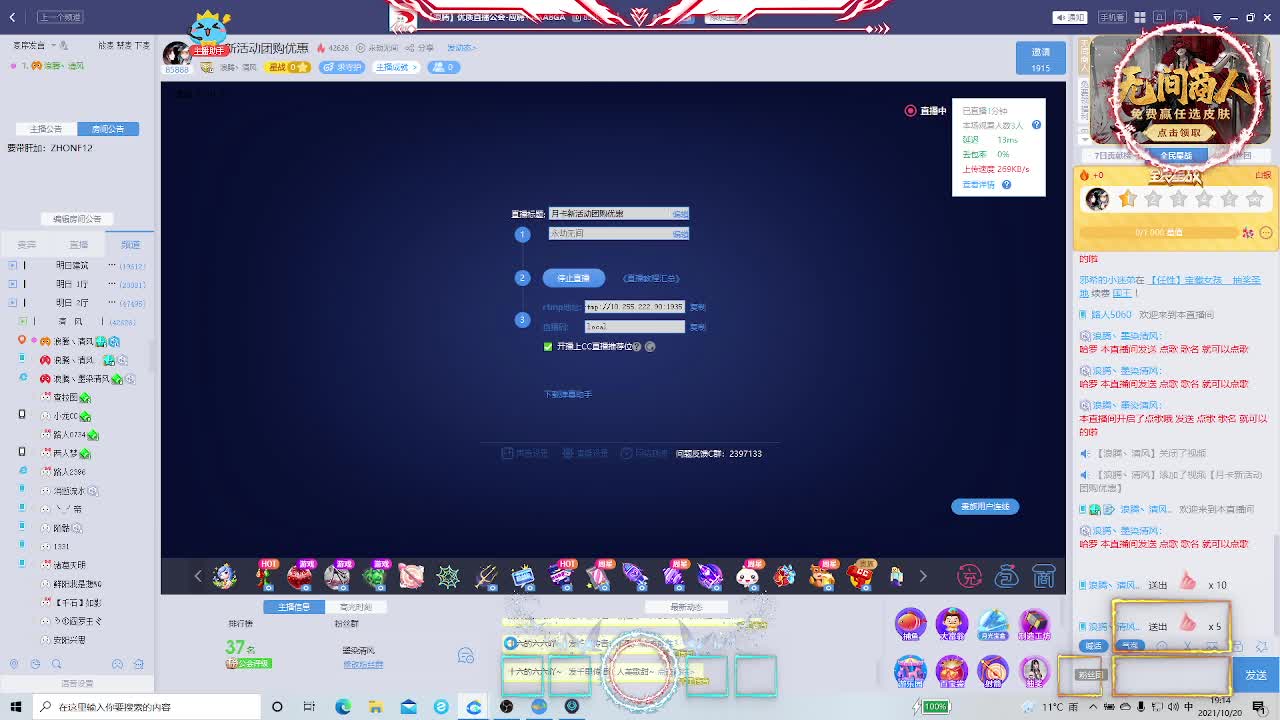Expand the channel row with count 47495
This screenshot has width=1280, height=720.
[12, 302]
